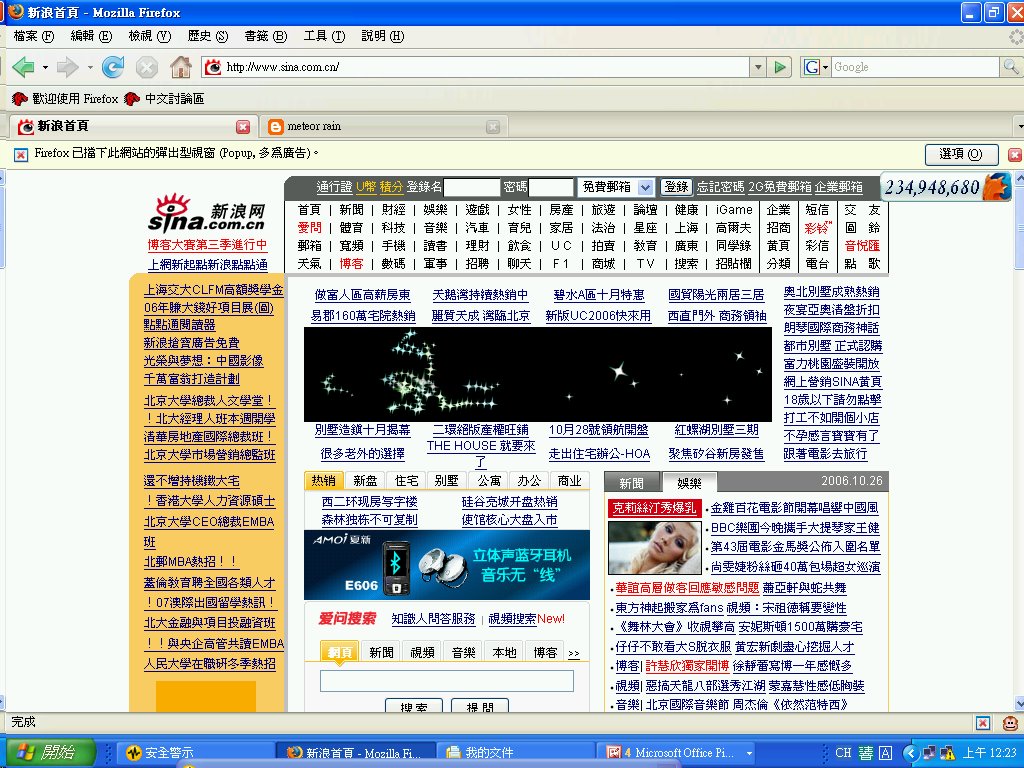This screenshot has width=1024, height=768.
Task: Click the starry black animation banner
Action: click(x=537, y=374)
